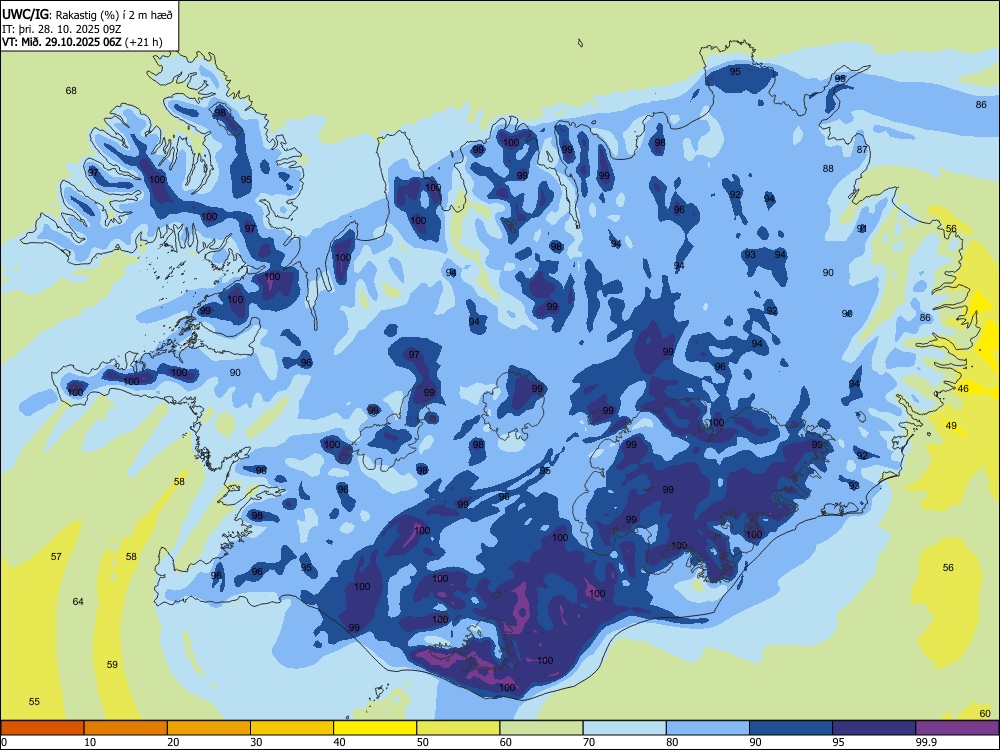Click the "30" legend scale label
Screen dimensions: 1000x750
(x=256, y=742)
